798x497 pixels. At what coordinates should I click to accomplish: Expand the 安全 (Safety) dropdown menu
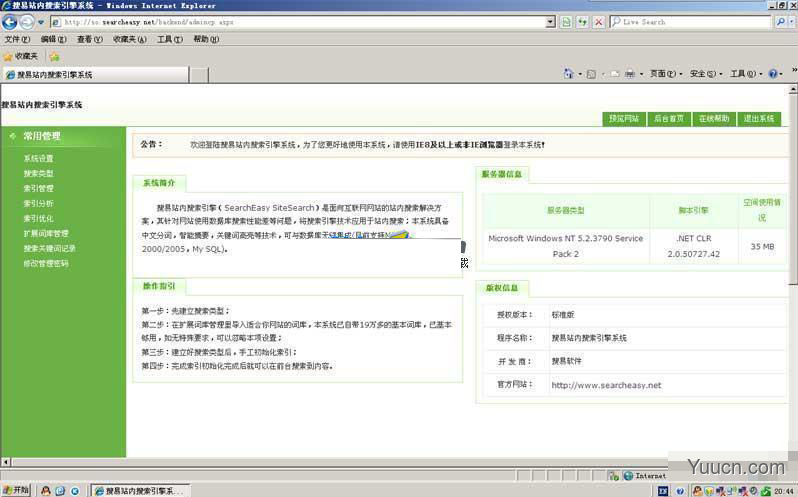tap(706, 74)
